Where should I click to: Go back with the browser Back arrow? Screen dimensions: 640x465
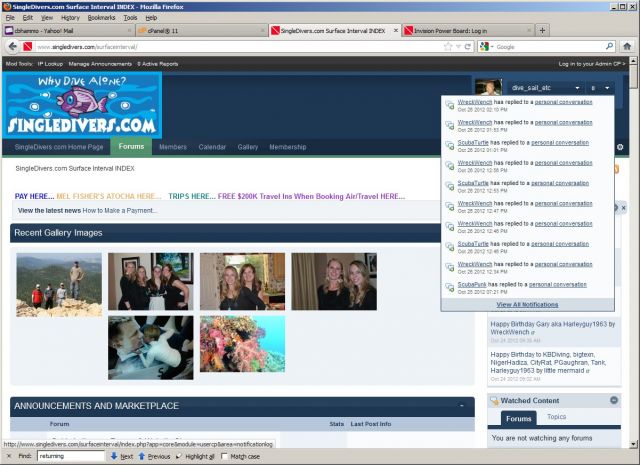click(x=13, y=47)
